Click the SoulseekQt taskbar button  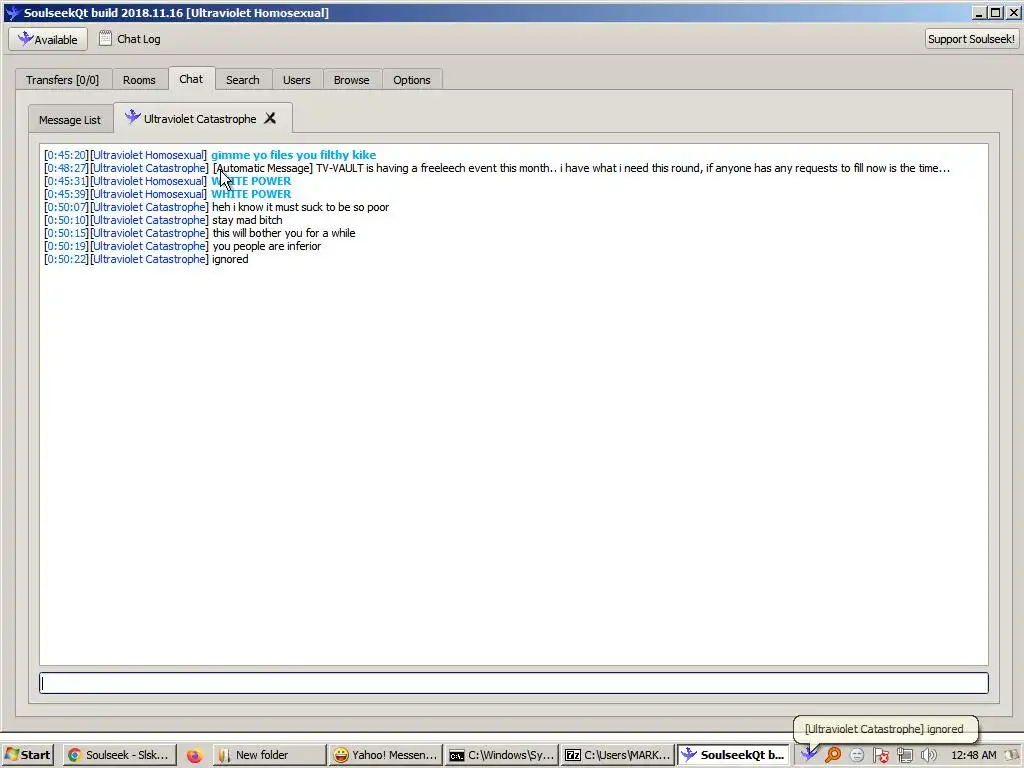tap(733, 755)
